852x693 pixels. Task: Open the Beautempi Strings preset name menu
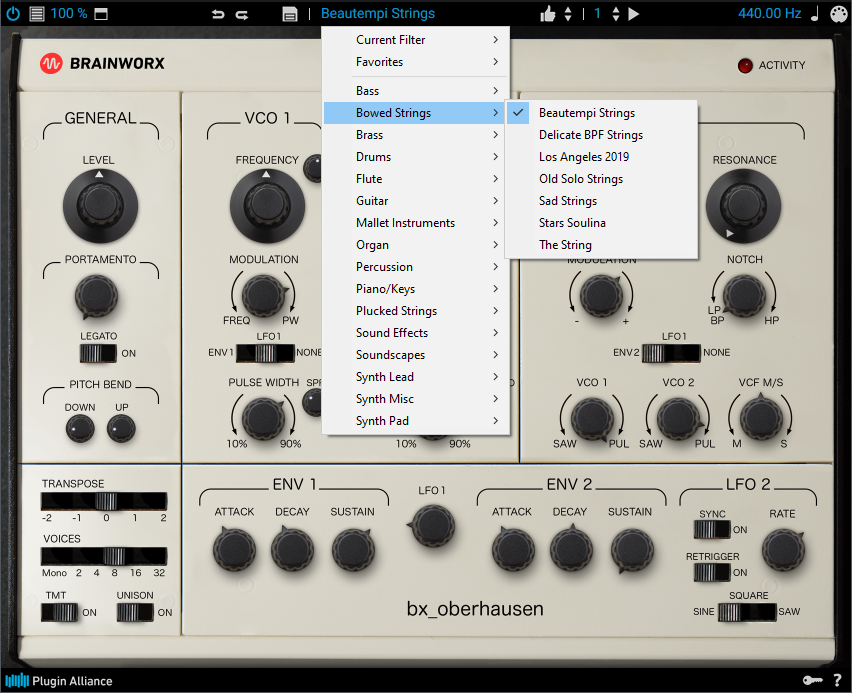coord(378,14)
